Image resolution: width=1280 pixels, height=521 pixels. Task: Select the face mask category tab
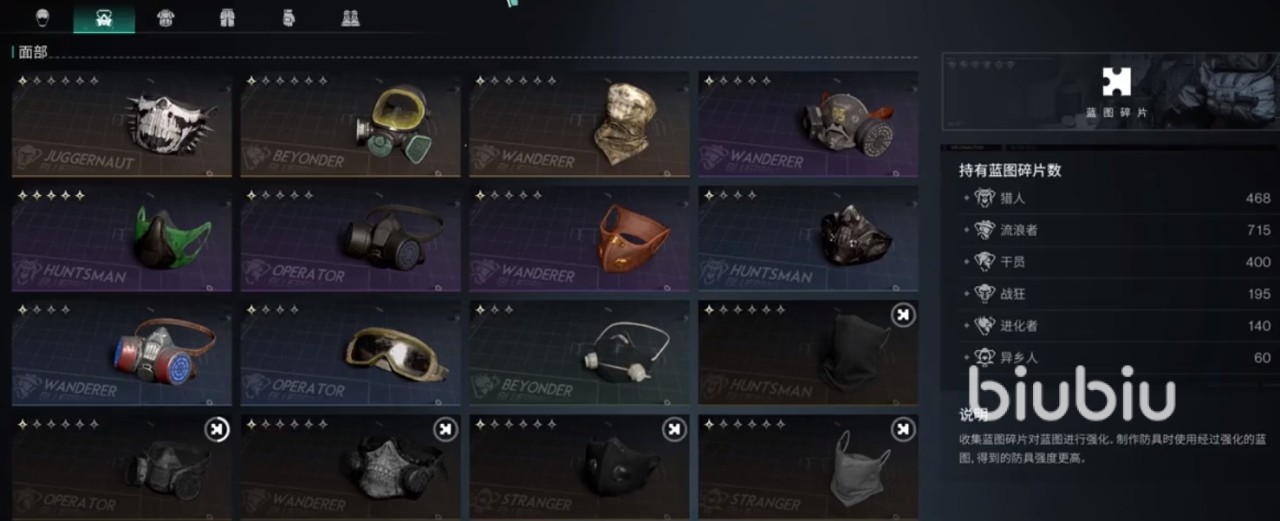(x=104, y=18)
